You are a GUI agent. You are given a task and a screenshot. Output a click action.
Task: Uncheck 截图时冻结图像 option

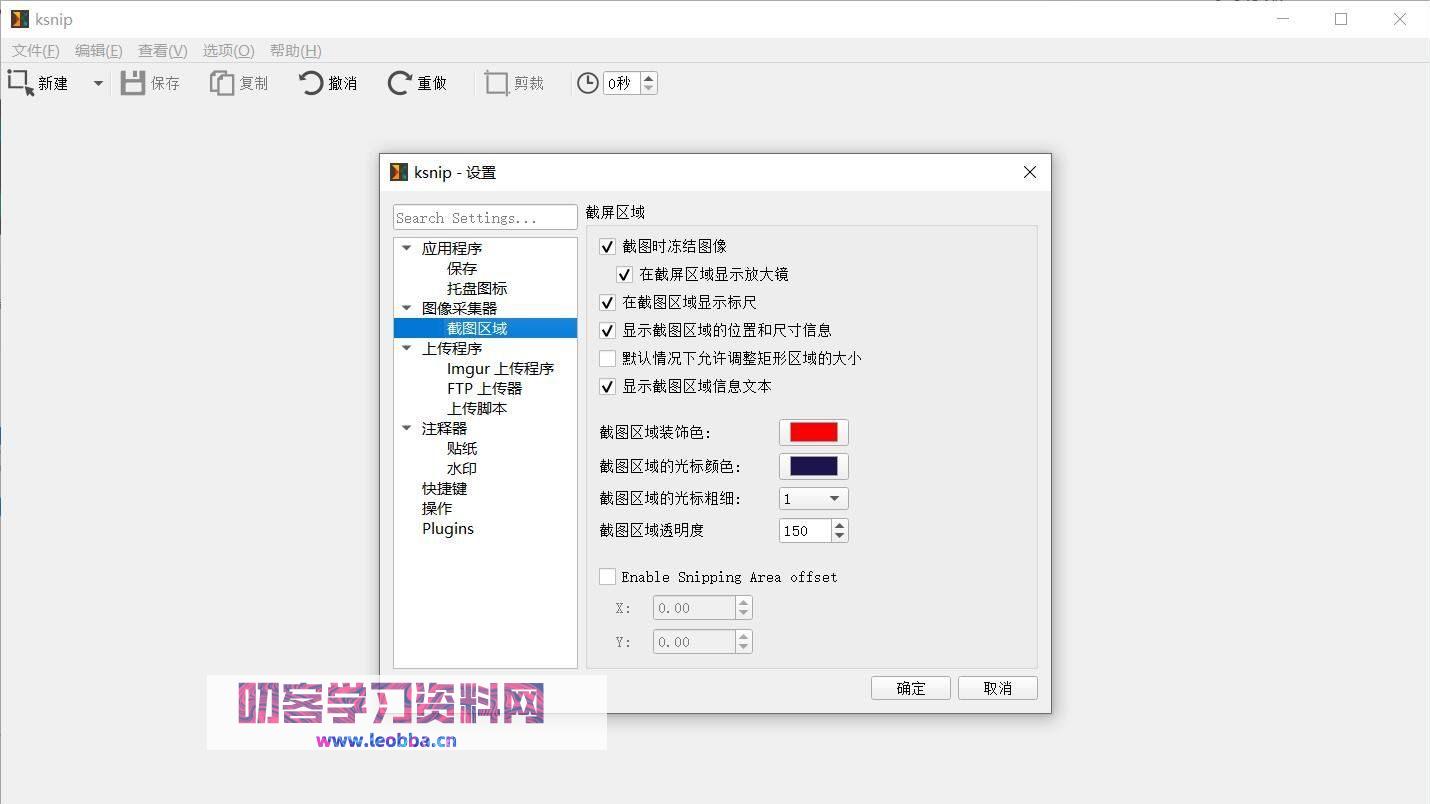click(607, 246)
